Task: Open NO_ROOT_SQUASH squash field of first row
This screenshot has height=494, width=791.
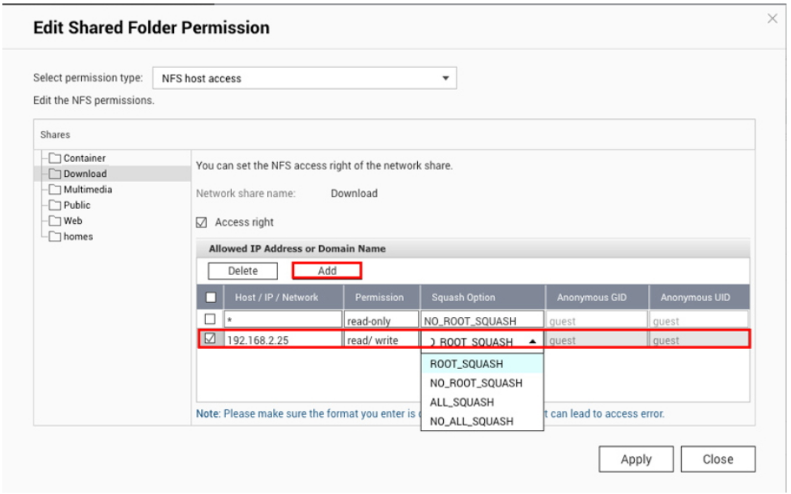Action: coord(482,320)
